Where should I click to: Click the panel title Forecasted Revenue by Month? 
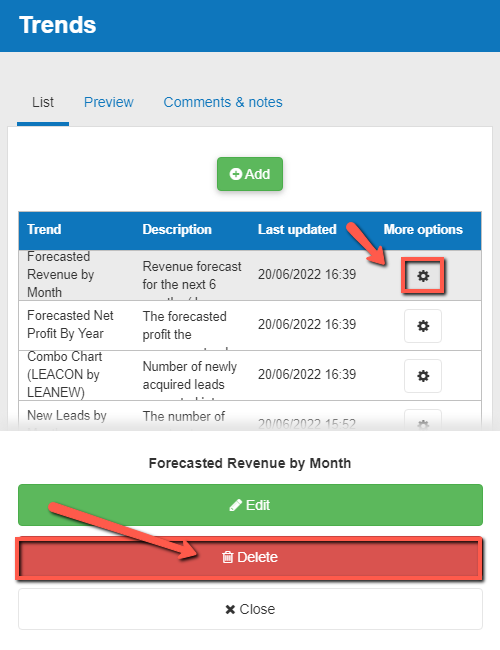click(x=250, y=463)
